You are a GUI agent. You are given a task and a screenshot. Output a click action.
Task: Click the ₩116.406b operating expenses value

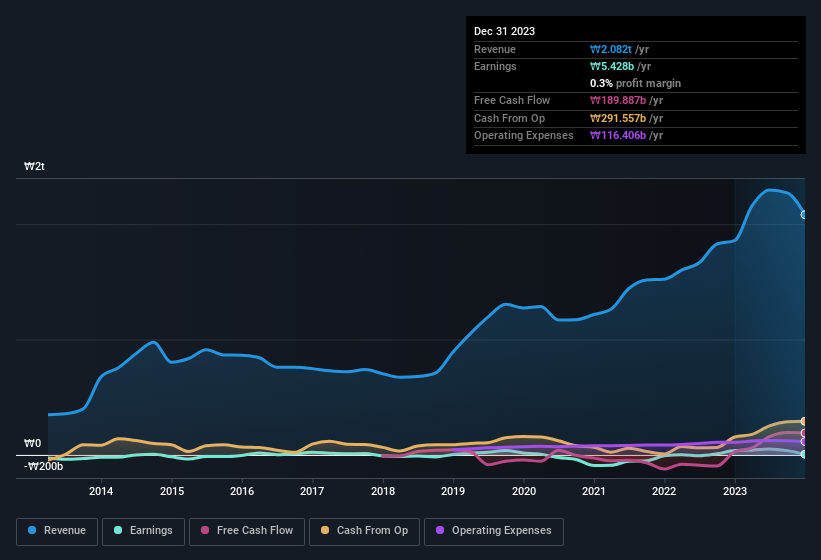618,136
